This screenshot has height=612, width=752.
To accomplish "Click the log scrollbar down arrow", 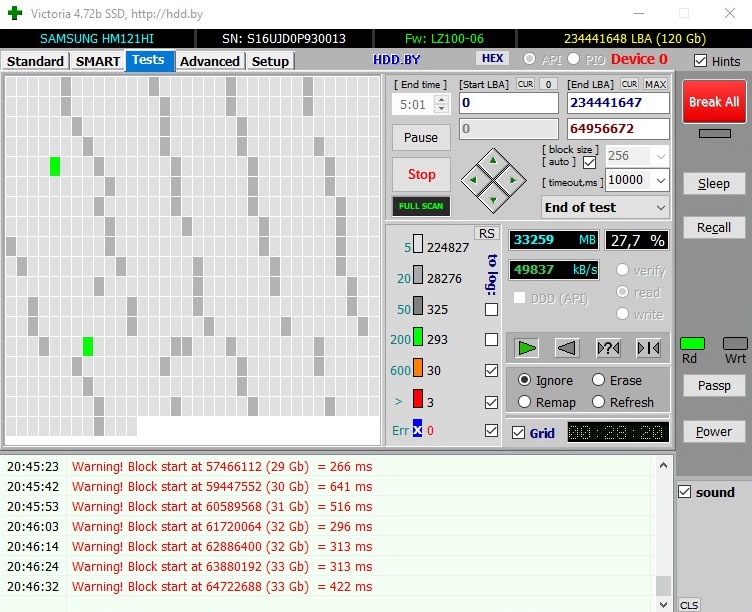I will 663,604.
